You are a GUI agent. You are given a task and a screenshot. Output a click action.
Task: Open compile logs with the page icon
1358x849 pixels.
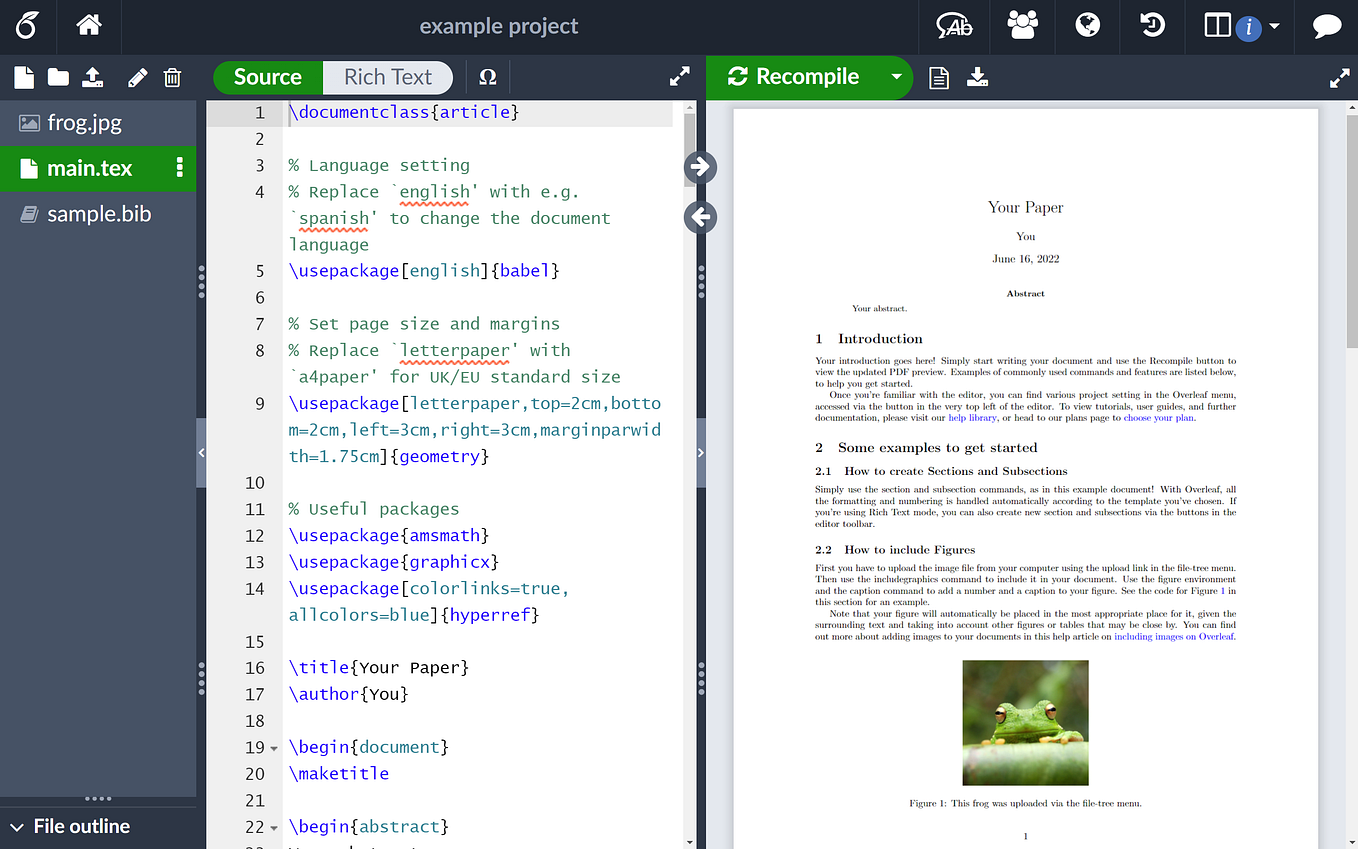(x=938, y=77)
